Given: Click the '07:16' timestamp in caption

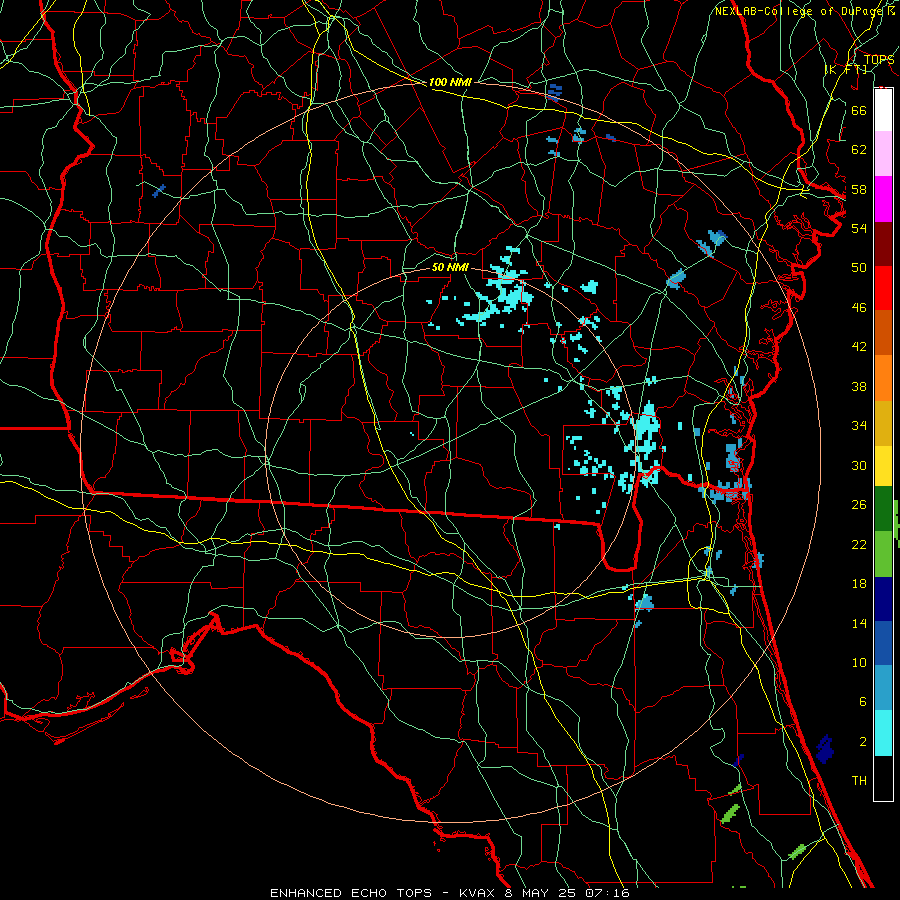Looking at the screenshot, I should [x=607, y=893].
